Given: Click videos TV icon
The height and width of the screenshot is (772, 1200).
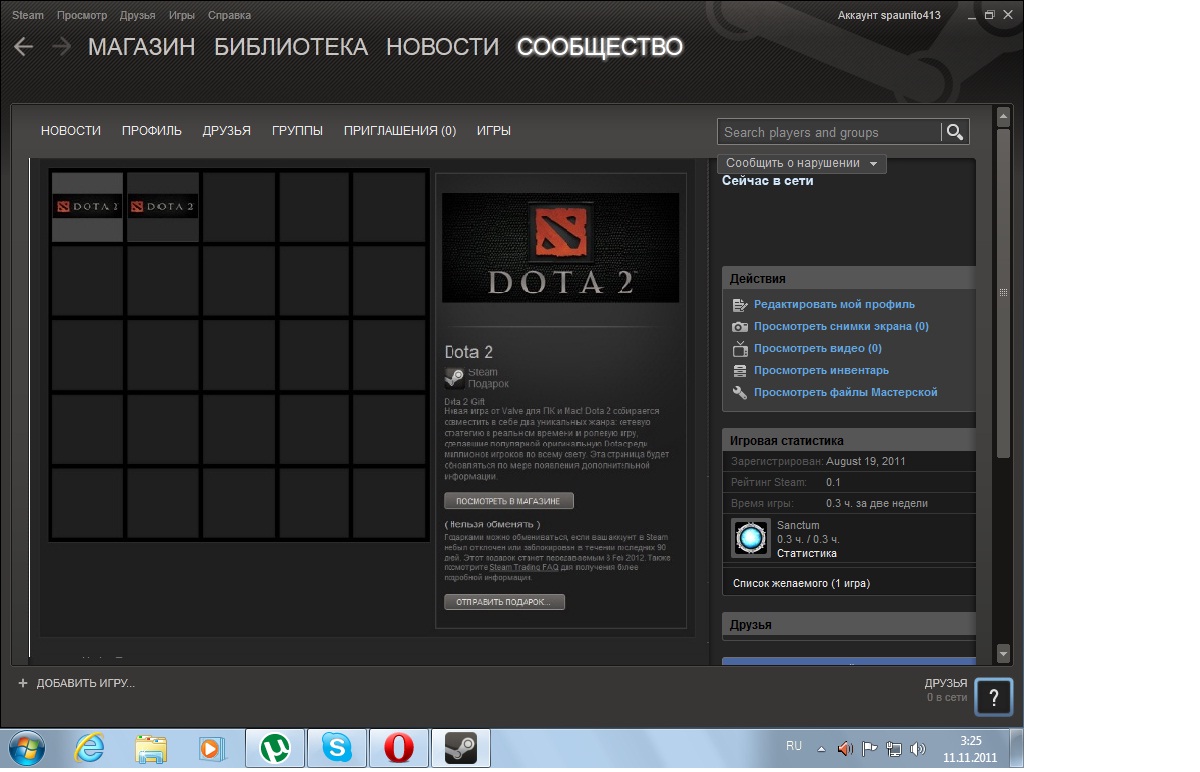Looking at the screenshot, I should [x=740, y=349].
